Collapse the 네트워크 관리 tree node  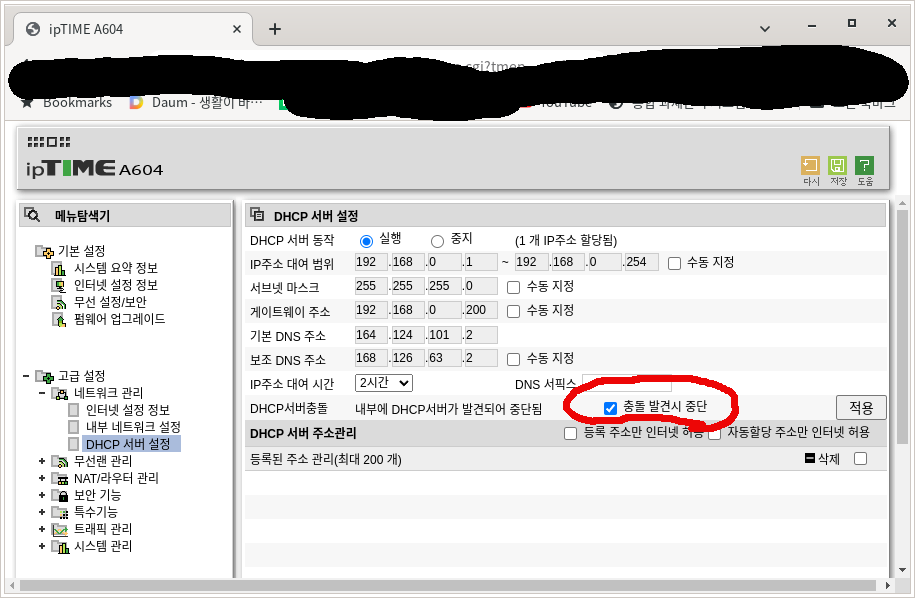click(42, 393)
